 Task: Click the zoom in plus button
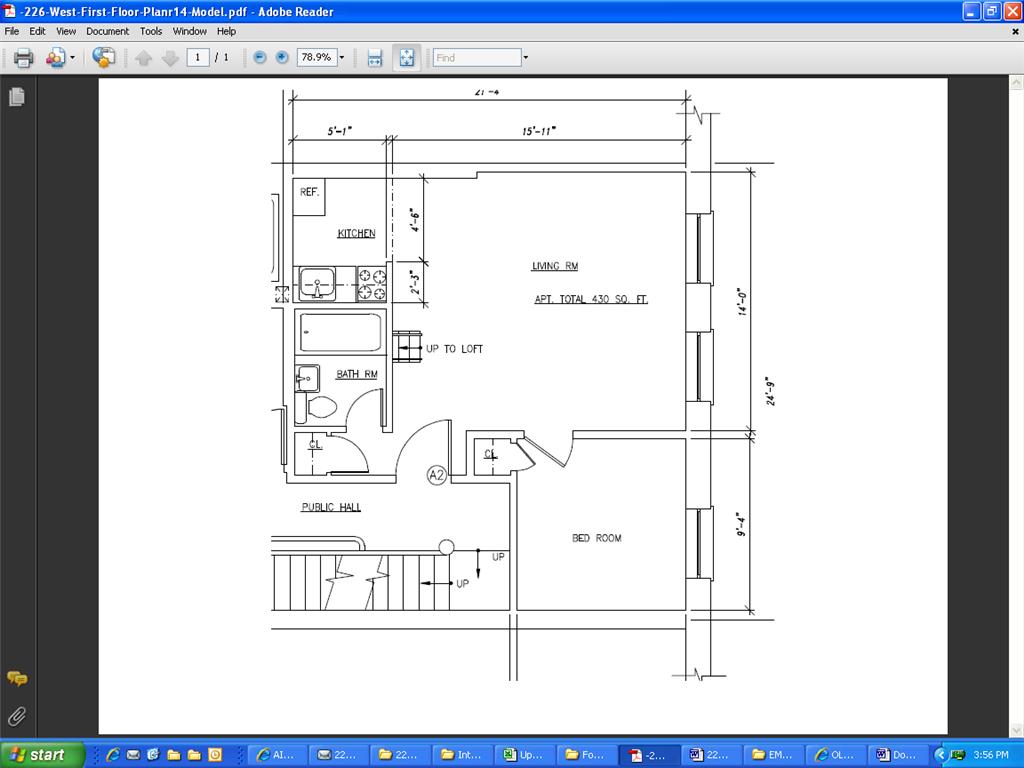tap(282, 58)
